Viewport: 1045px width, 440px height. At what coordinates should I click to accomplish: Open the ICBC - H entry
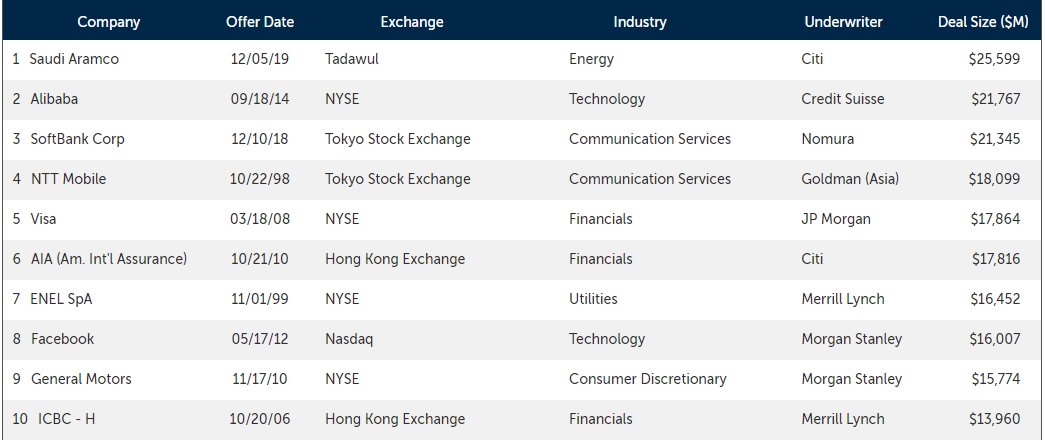(67, 419)
